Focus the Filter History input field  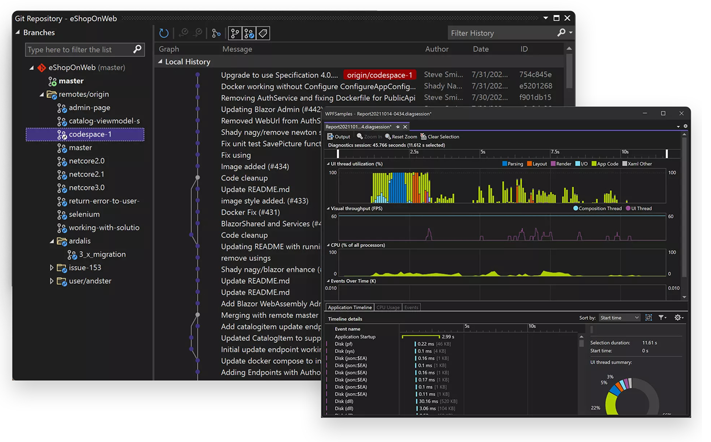(502, 33)
